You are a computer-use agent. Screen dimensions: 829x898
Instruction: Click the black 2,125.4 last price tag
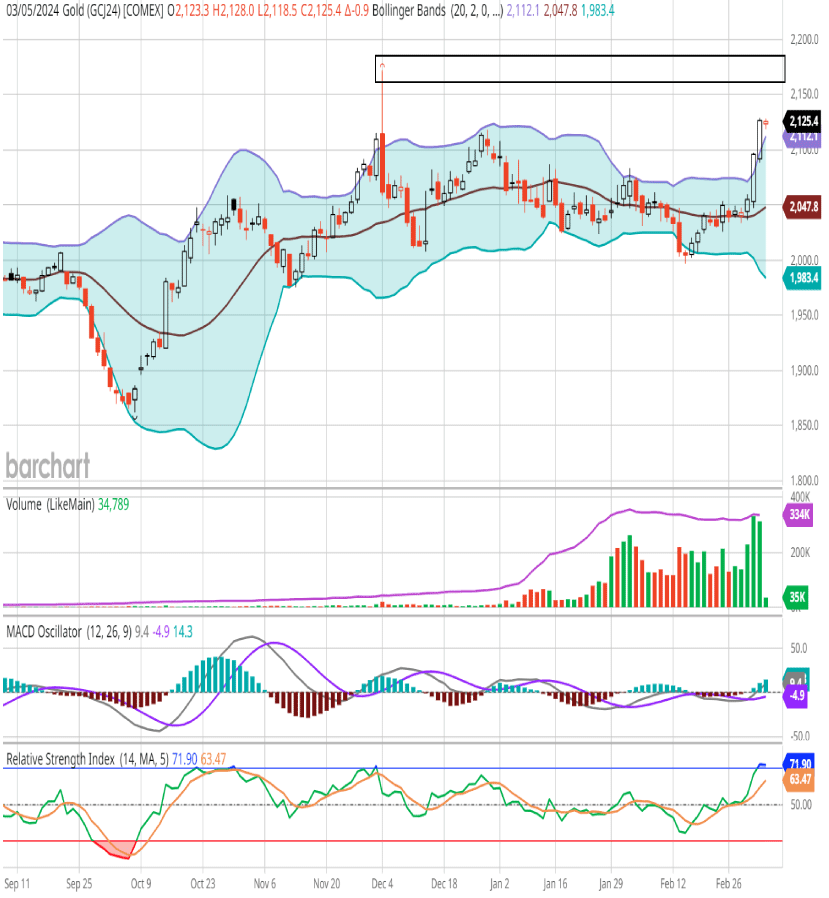pyautogui.click(x=803, y=121)
